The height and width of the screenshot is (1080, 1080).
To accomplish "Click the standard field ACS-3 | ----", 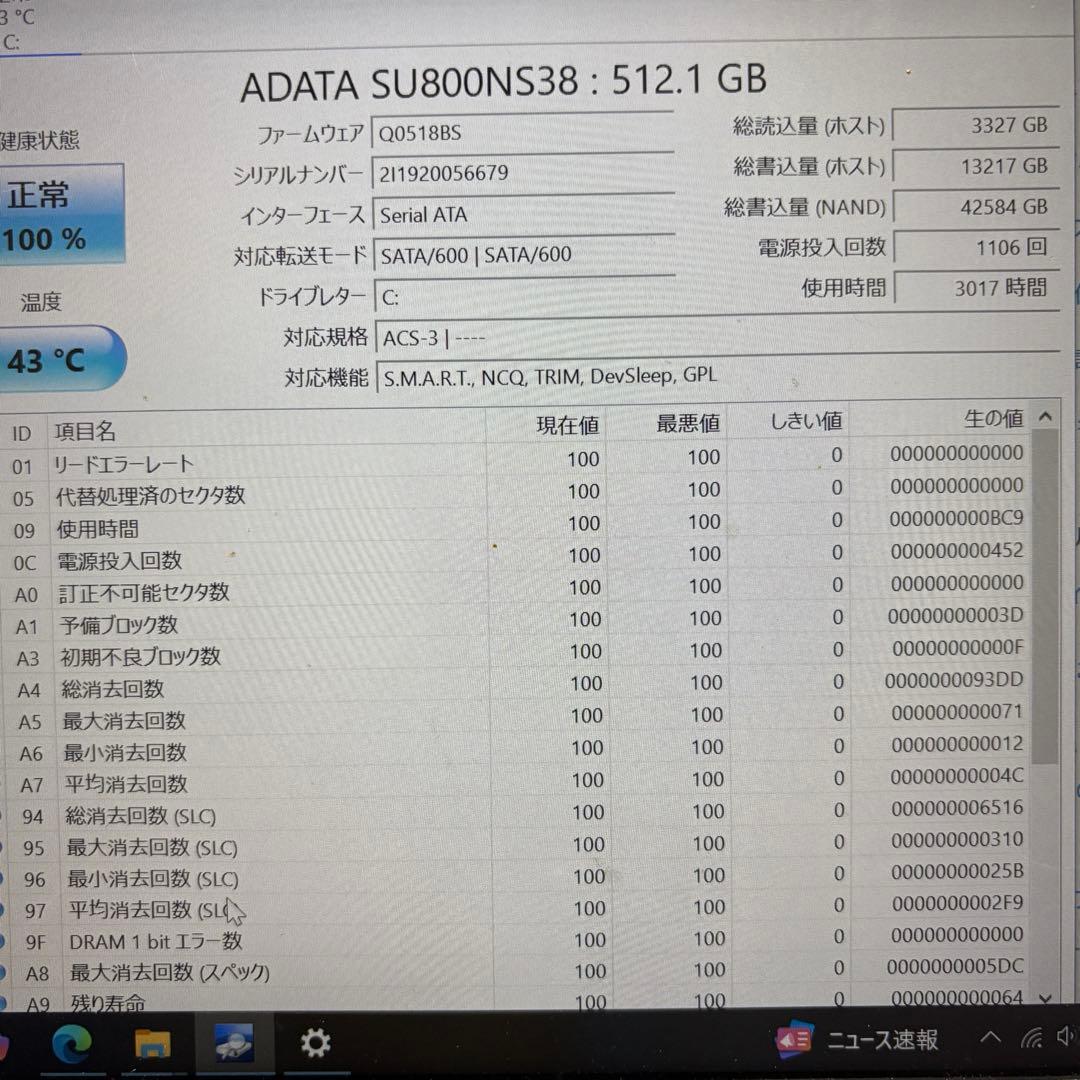I will click(718, 335).
